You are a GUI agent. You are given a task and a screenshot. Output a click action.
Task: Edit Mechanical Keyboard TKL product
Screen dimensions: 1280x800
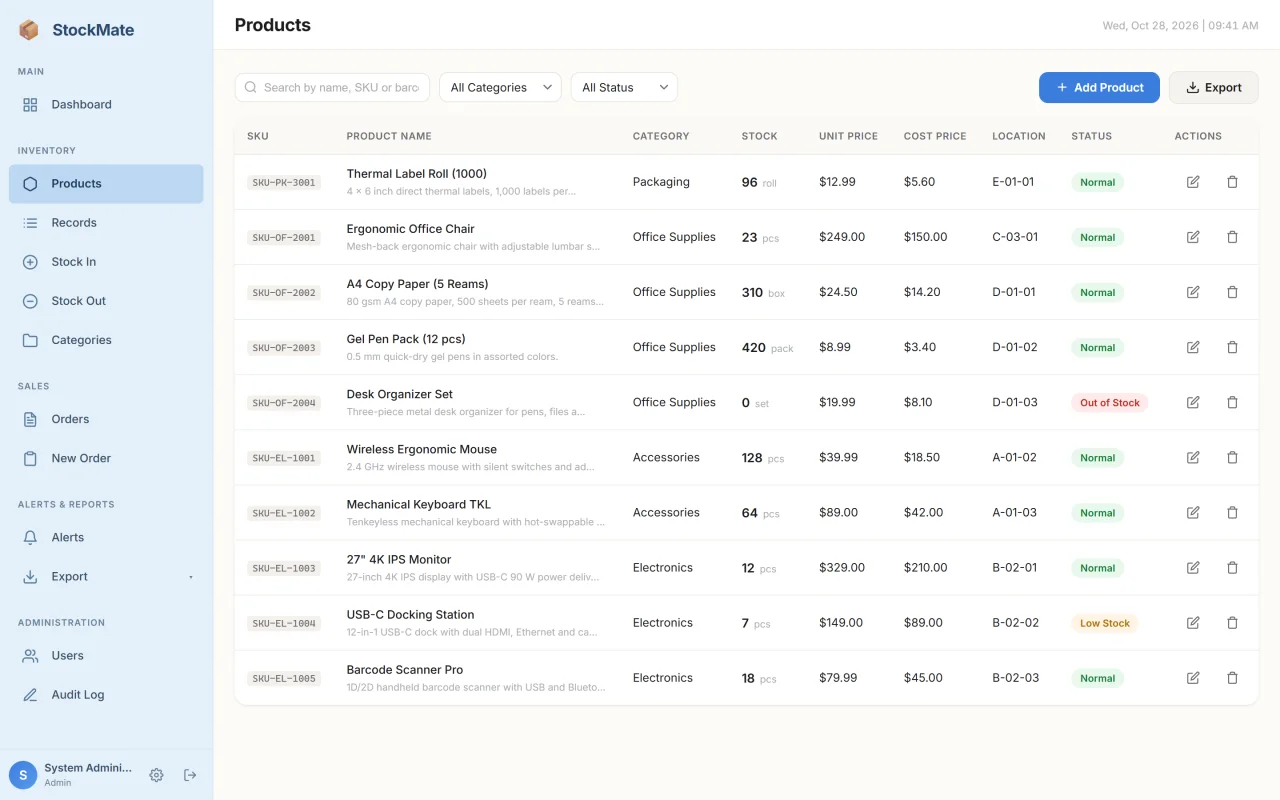point(1193,512)
